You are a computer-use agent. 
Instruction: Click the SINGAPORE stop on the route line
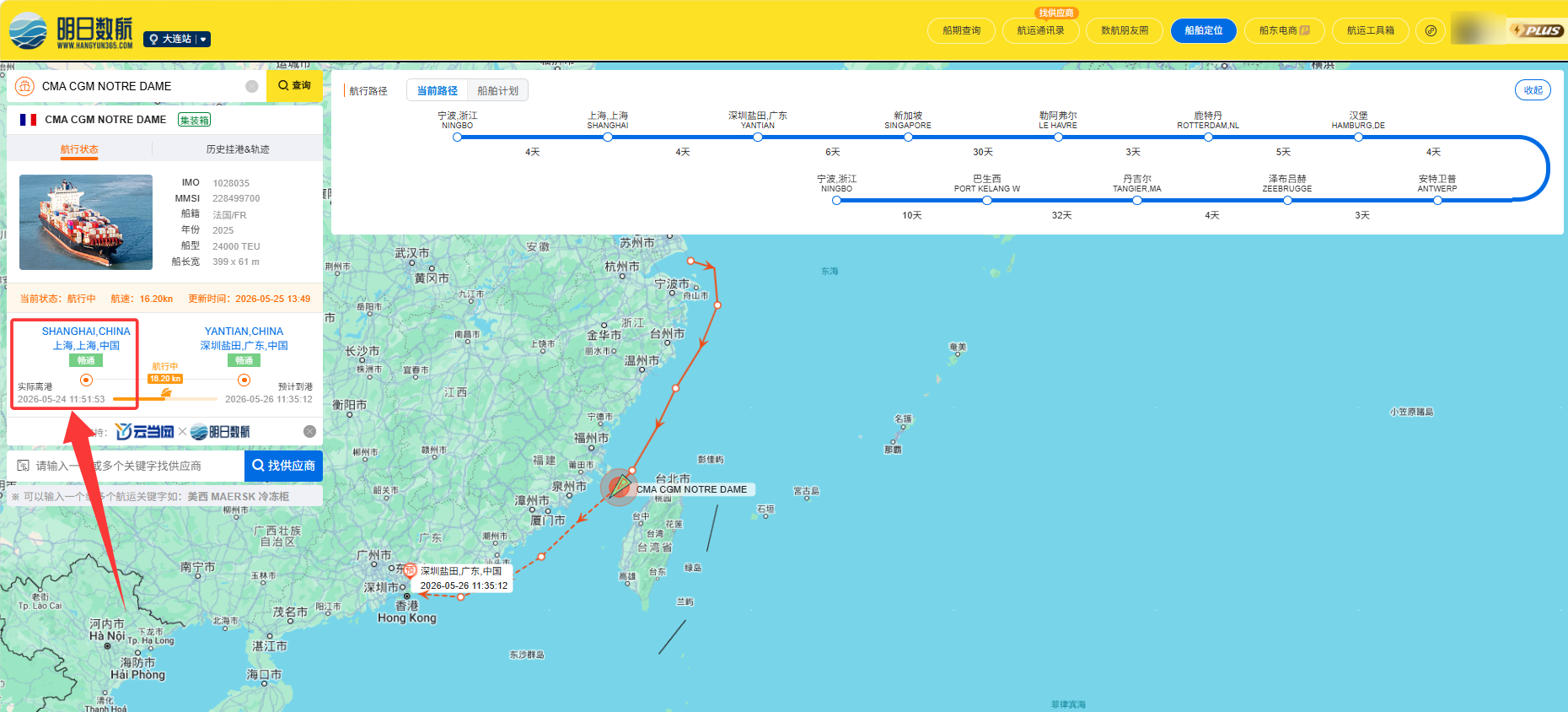click(x=908, y=137)
